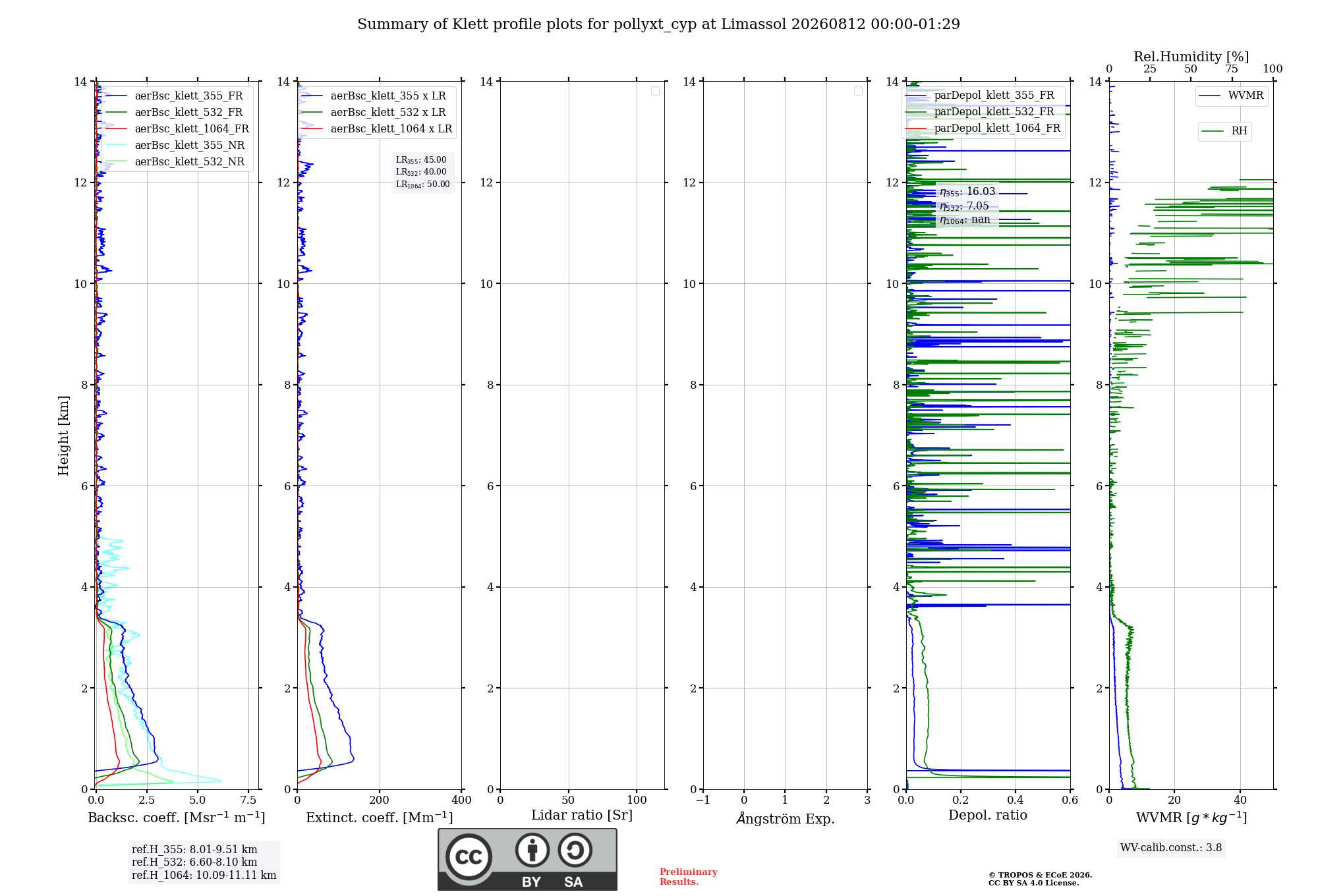Select legend label aerBsc_klett_1064 x LR
1318x896 pixels.
coord(391,129)
